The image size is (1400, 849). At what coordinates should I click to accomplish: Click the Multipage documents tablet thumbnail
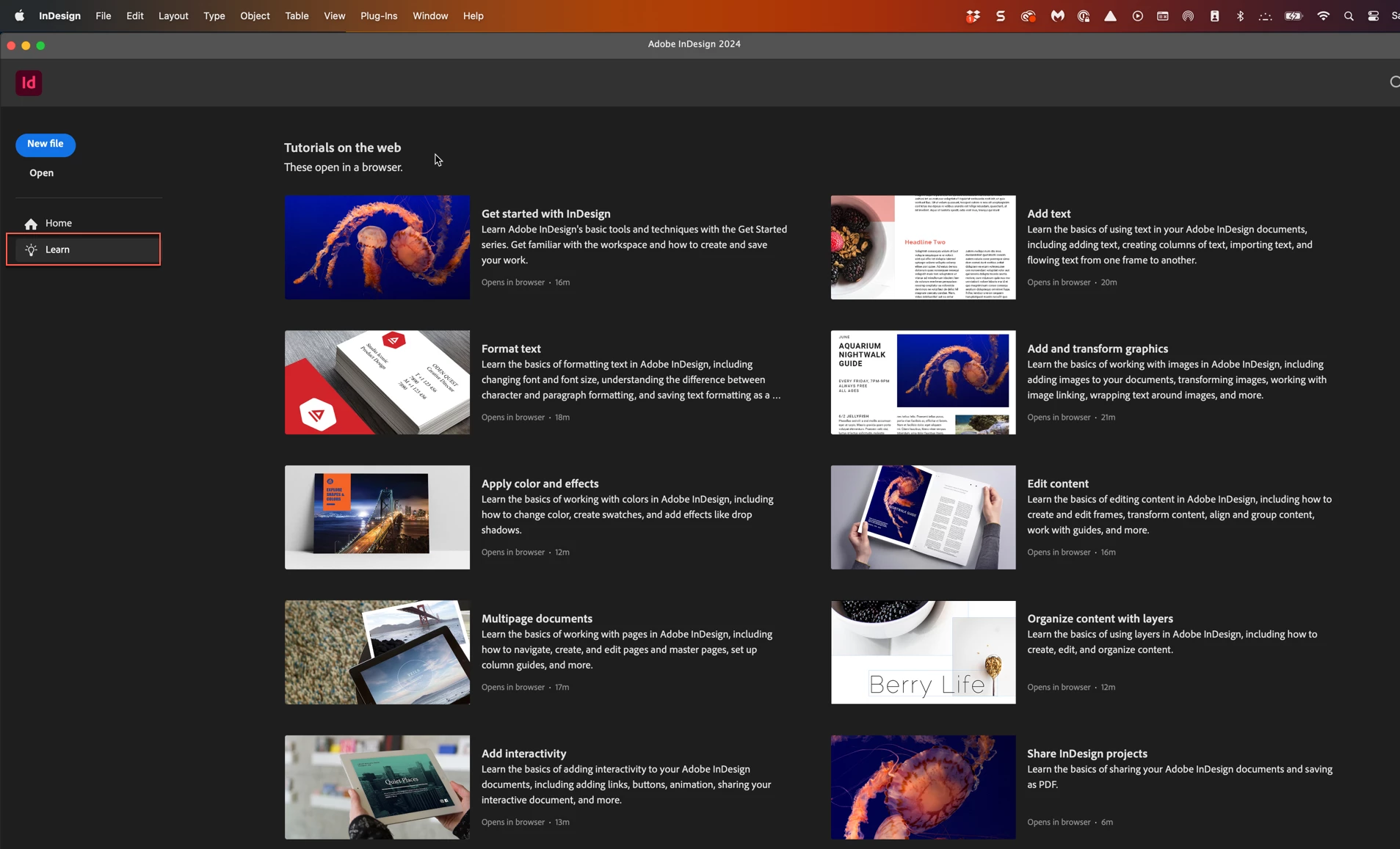[377, 652]
